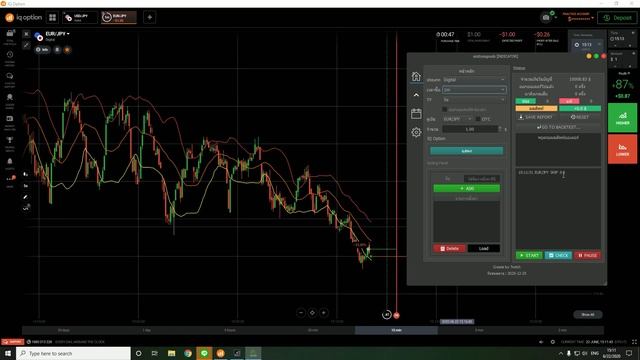Open the Home icon in bot window

416,76
